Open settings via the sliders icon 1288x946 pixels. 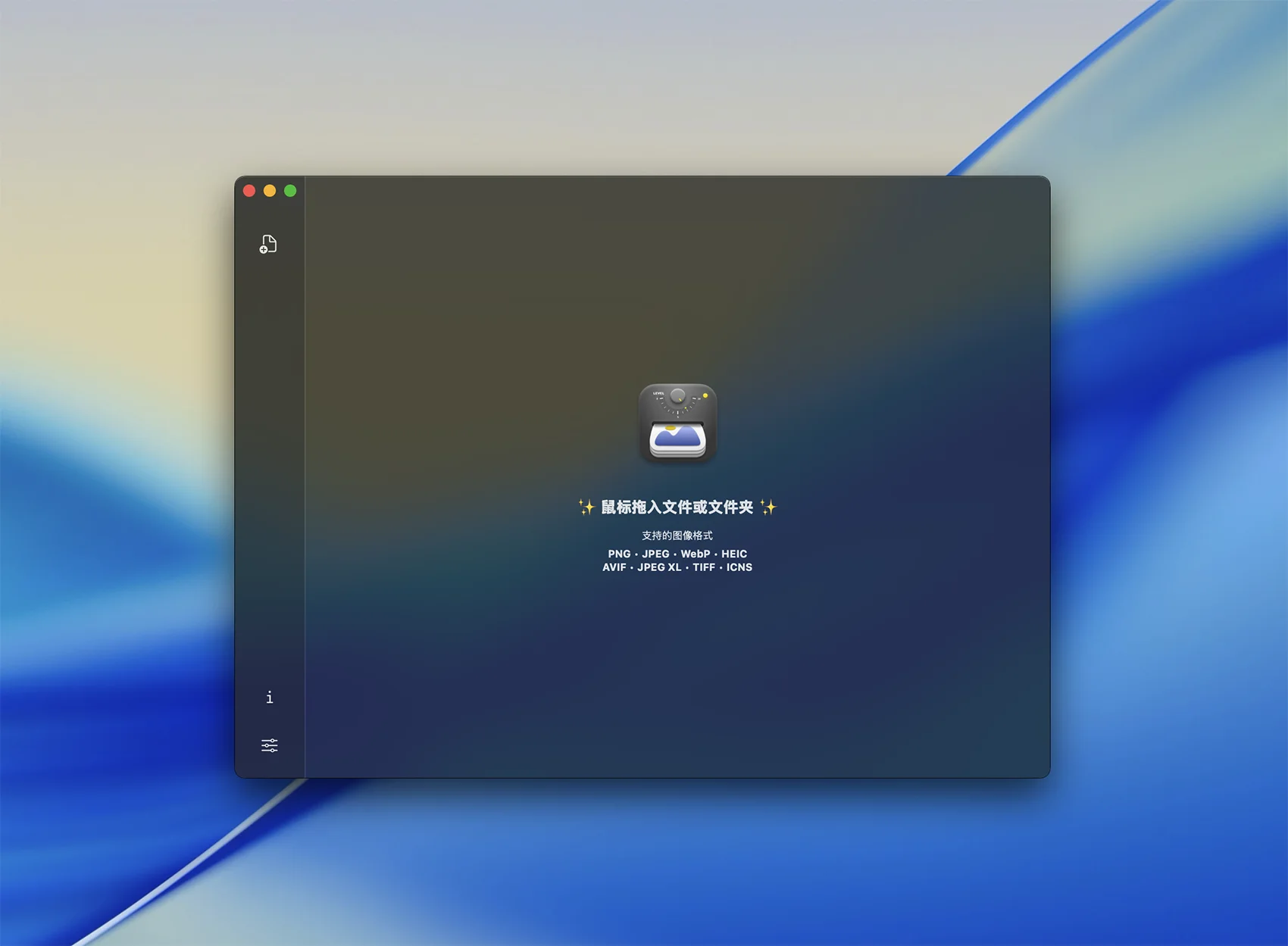269,745
